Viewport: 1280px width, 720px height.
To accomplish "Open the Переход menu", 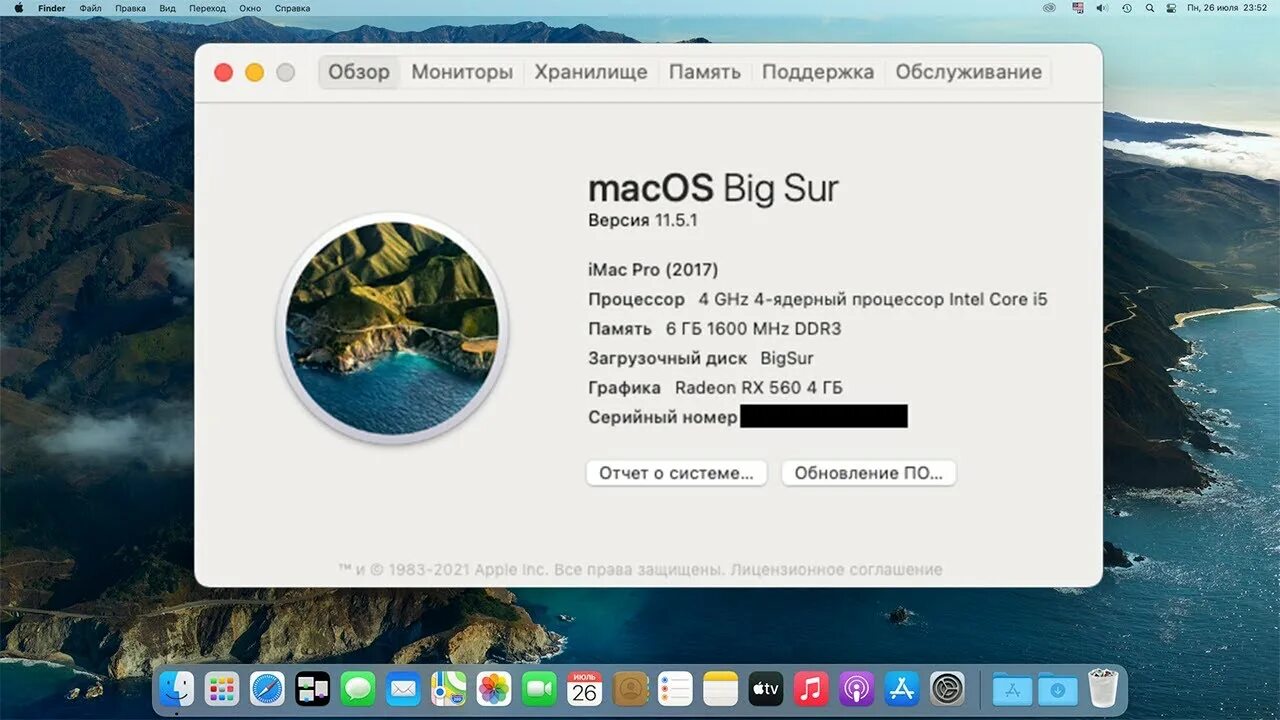I will (x=207, y=8).
